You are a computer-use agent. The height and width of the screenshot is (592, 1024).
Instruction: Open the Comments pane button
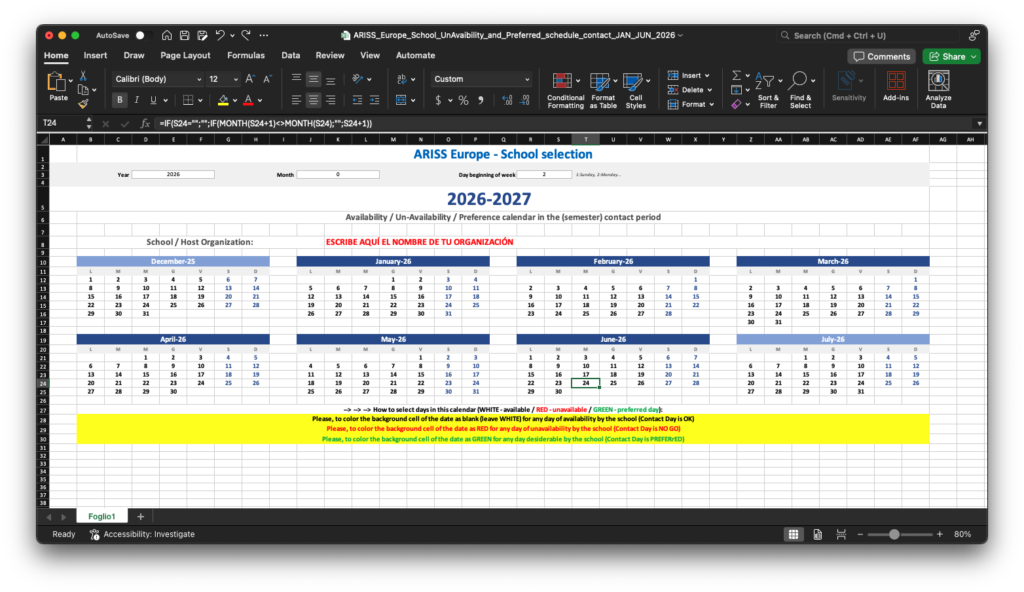click(881, 57)
